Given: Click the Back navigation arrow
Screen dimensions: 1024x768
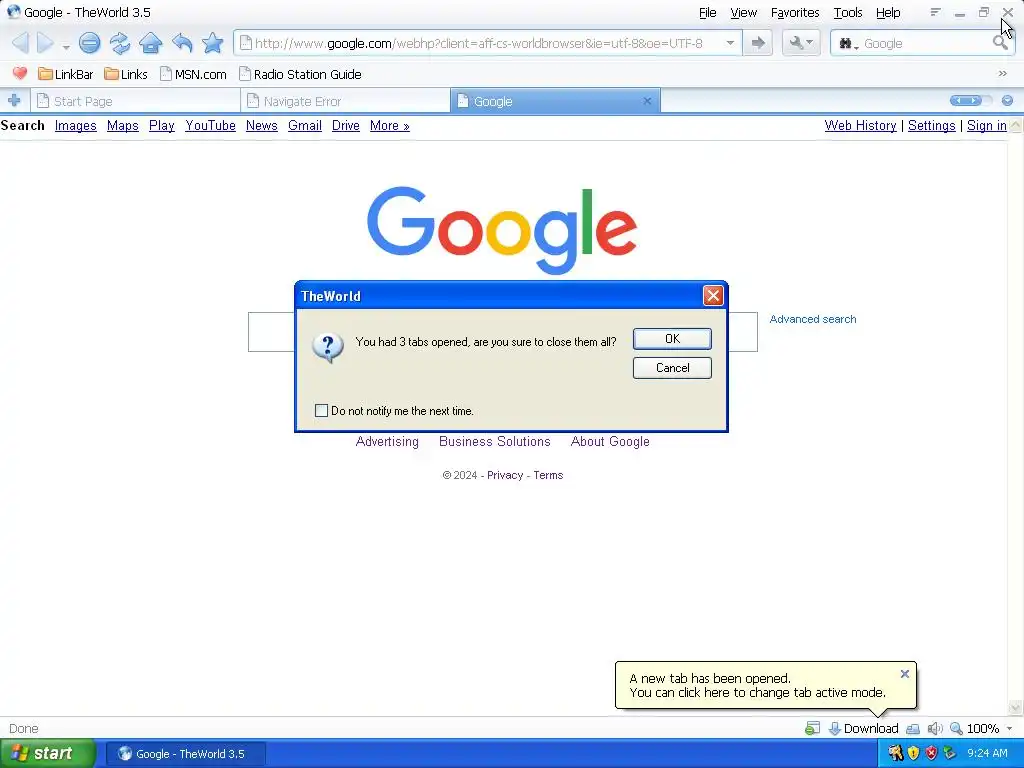Looking at the screenshot, I should 20,43.
